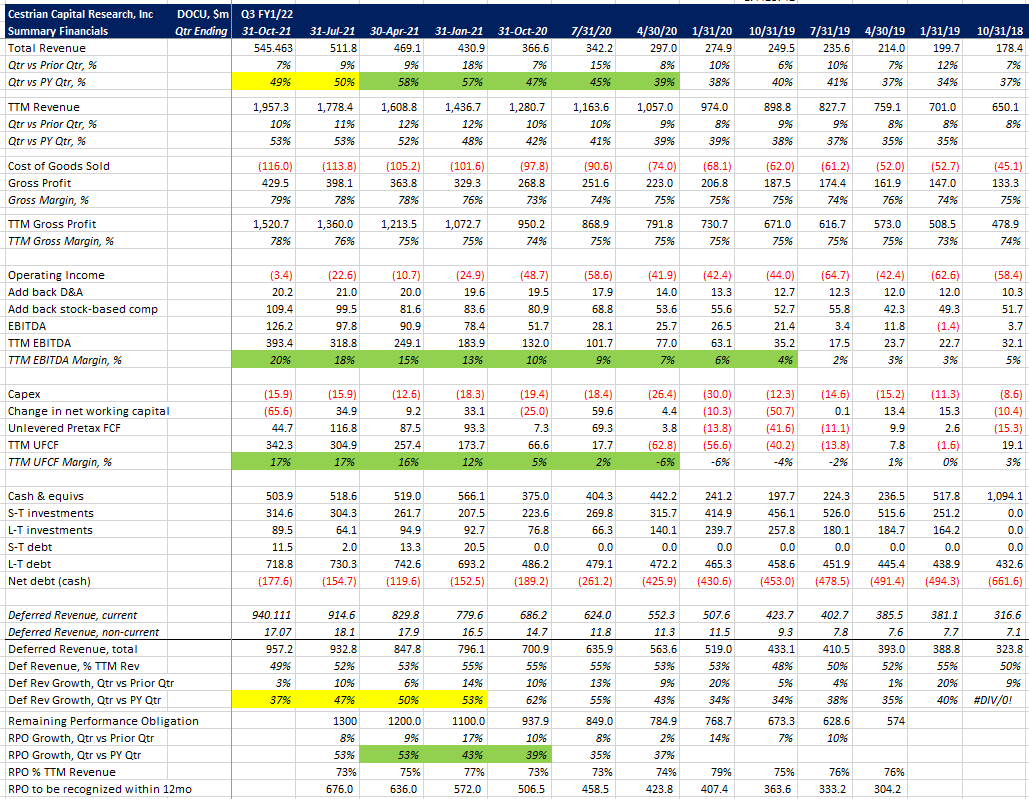Screen dimensions: 1029x799
Task: Select the 'Total Revenue' row label
Action: pos(47,48)
